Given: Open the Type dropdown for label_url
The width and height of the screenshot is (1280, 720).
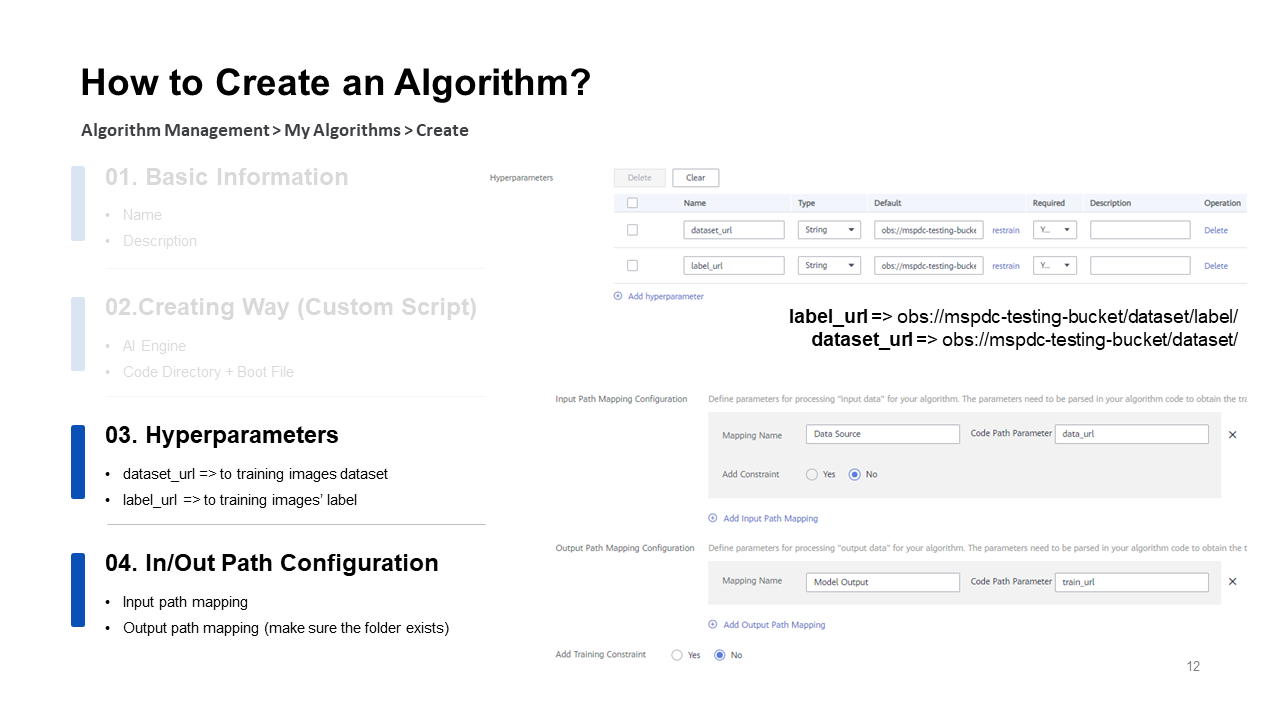Looking at the screenshot, I should pos(829,266).
